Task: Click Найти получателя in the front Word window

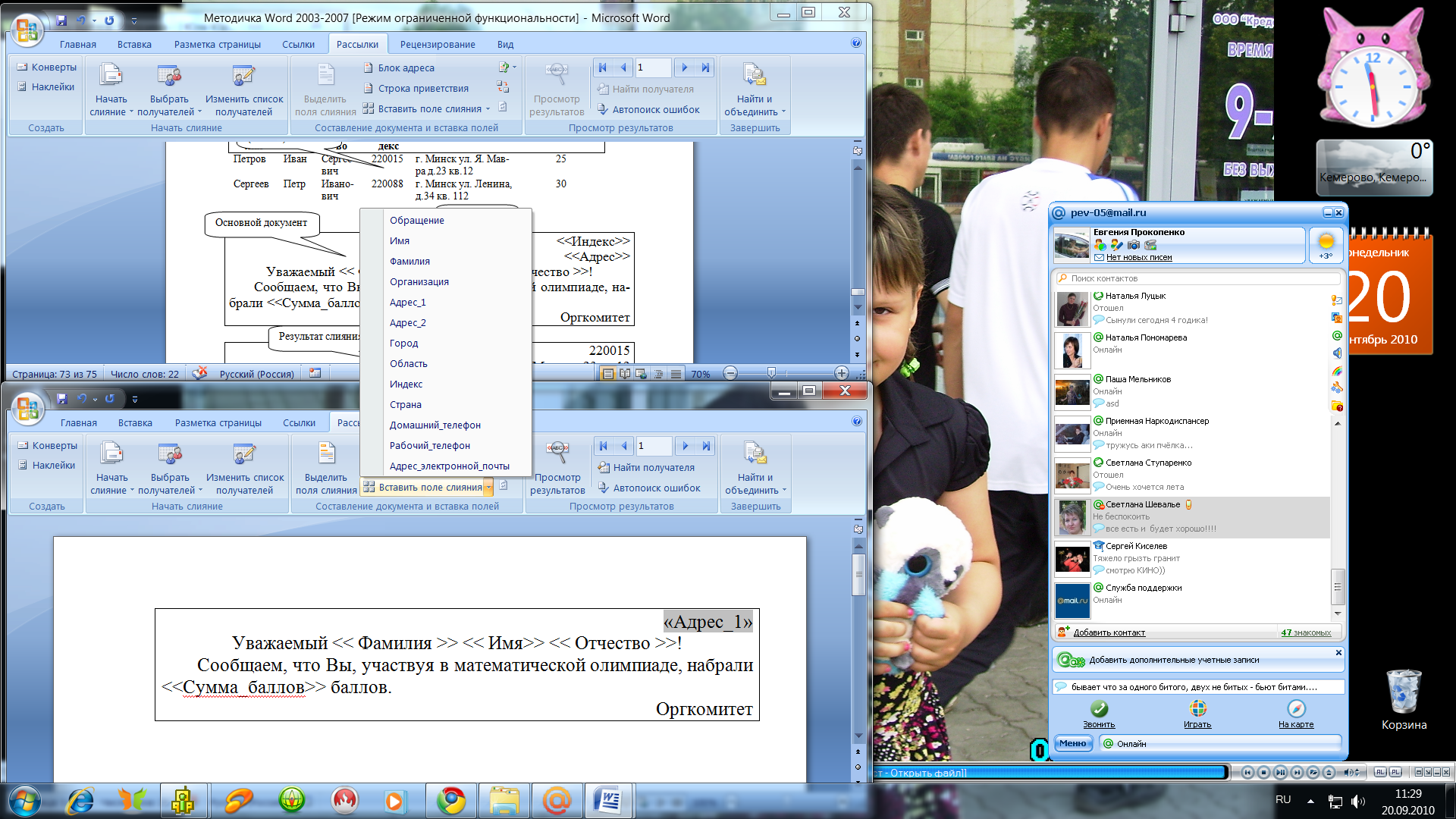Action: click(x=646, y=467)
